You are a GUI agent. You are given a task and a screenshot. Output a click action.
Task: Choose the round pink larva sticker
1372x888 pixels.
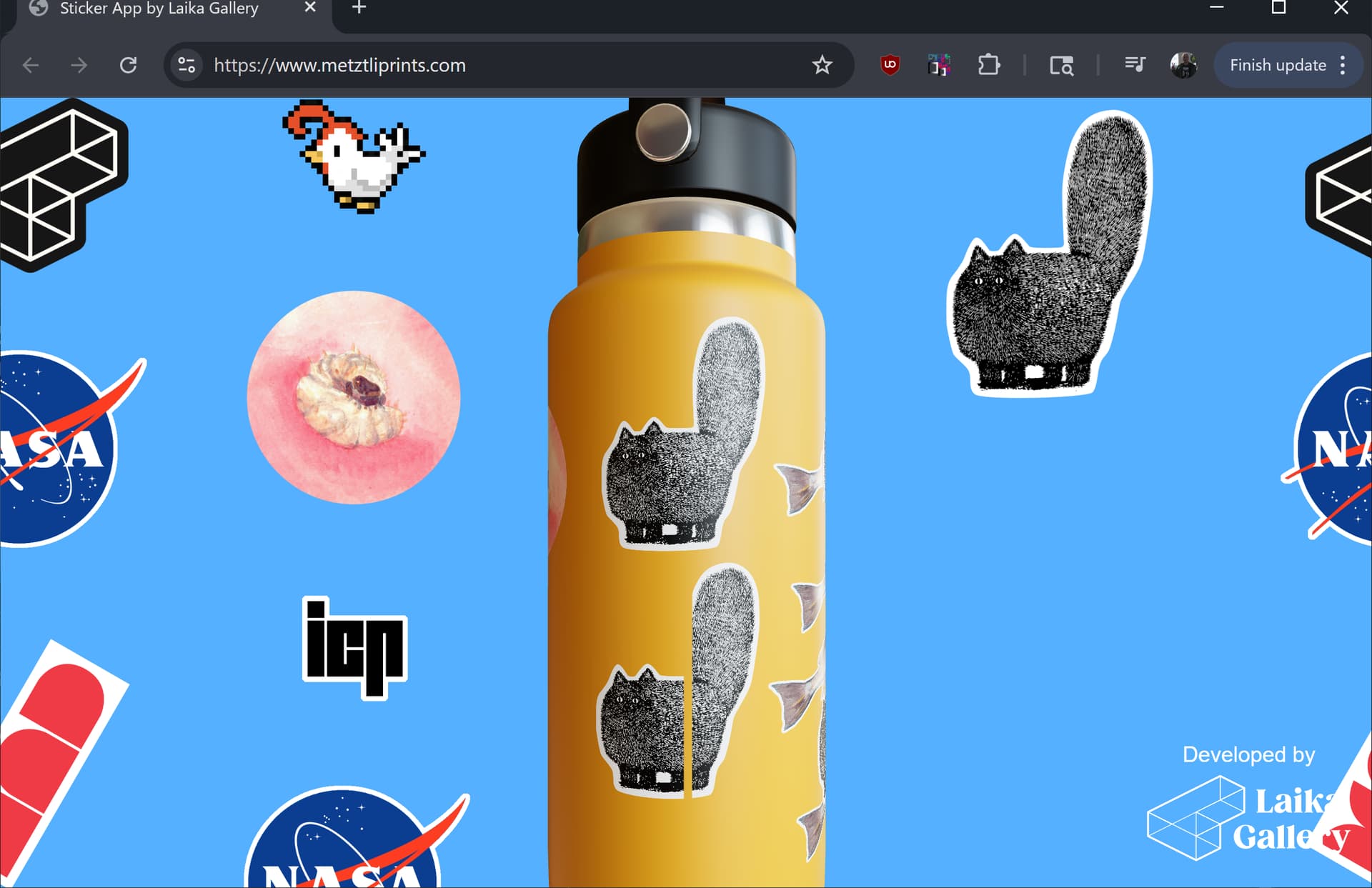354,397
